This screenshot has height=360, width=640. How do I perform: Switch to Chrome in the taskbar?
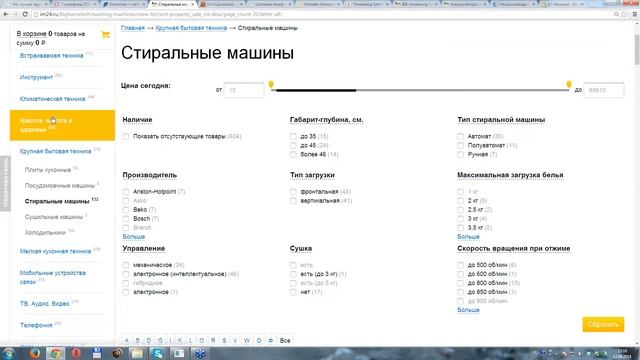click(55, 353)
